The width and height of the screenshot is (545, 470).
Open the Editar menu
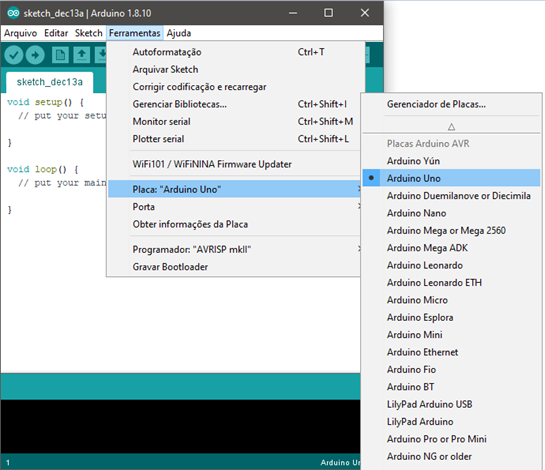coord(56,33)
